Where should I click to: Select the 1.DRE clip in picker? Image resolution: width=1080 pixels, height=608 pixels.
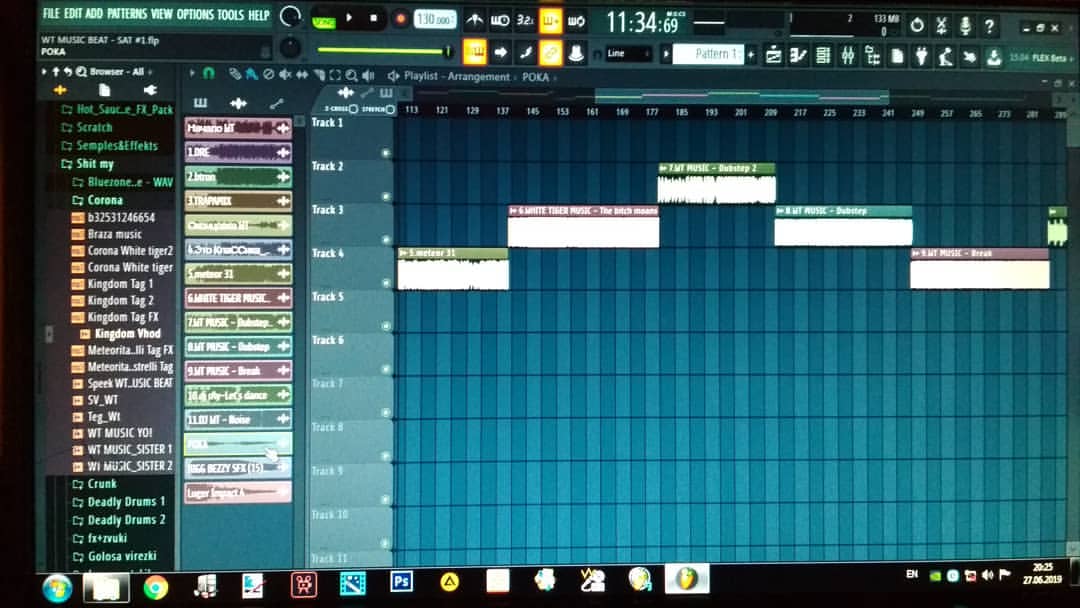click(238, 152)
